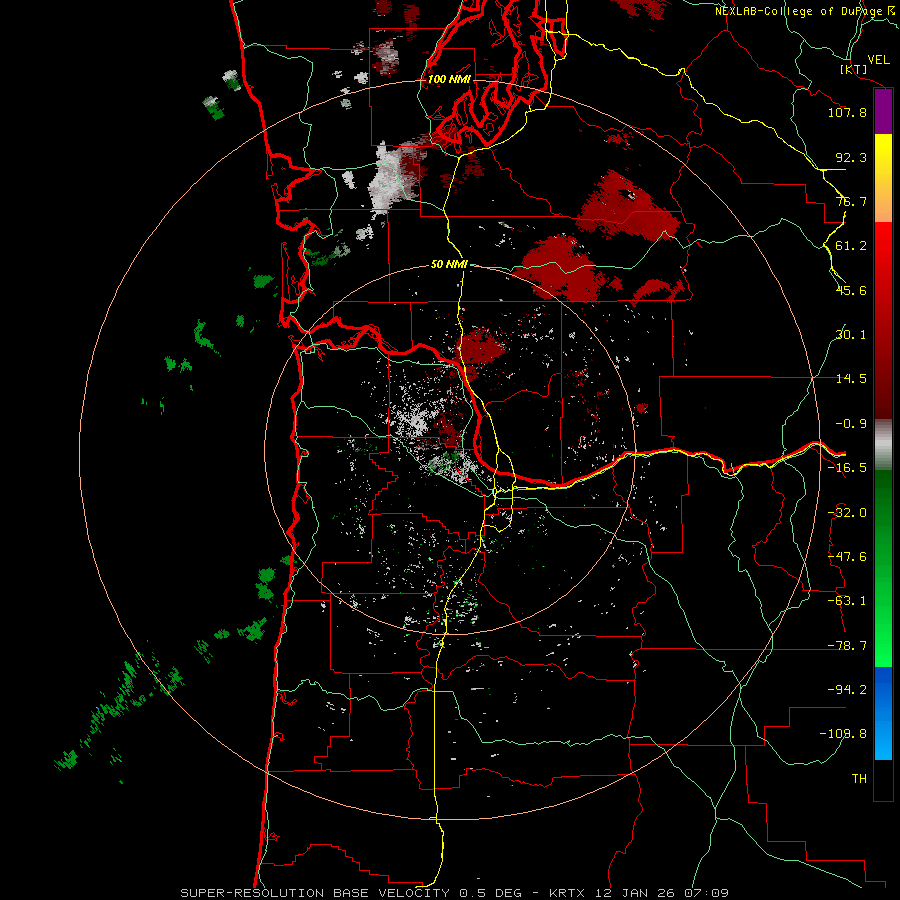Viewport: 900px width, 900px height.
Task: Click the blue segment of velocity color bar
Action: coord(883,713)
